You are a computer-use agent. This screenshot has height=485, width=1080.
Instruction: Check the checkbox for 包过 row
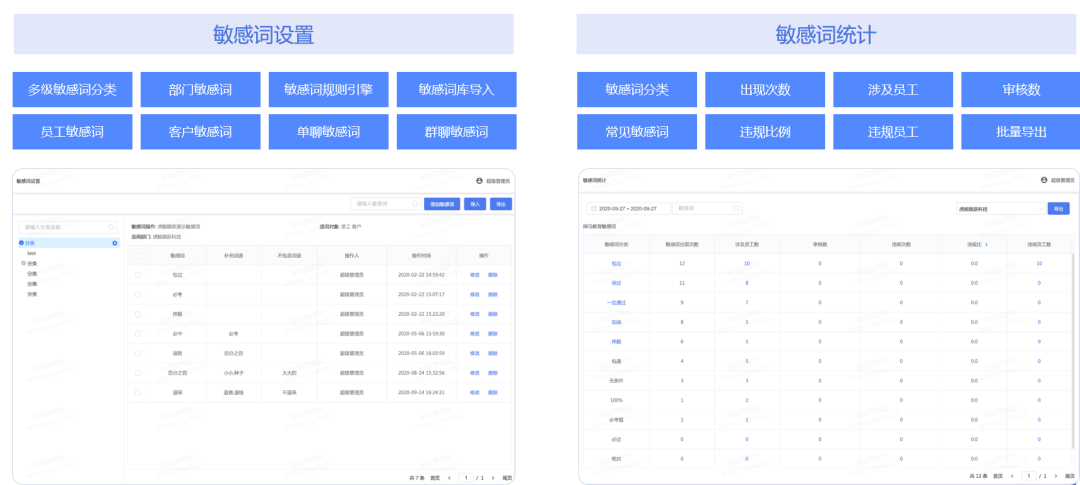[x=138, y=274]
